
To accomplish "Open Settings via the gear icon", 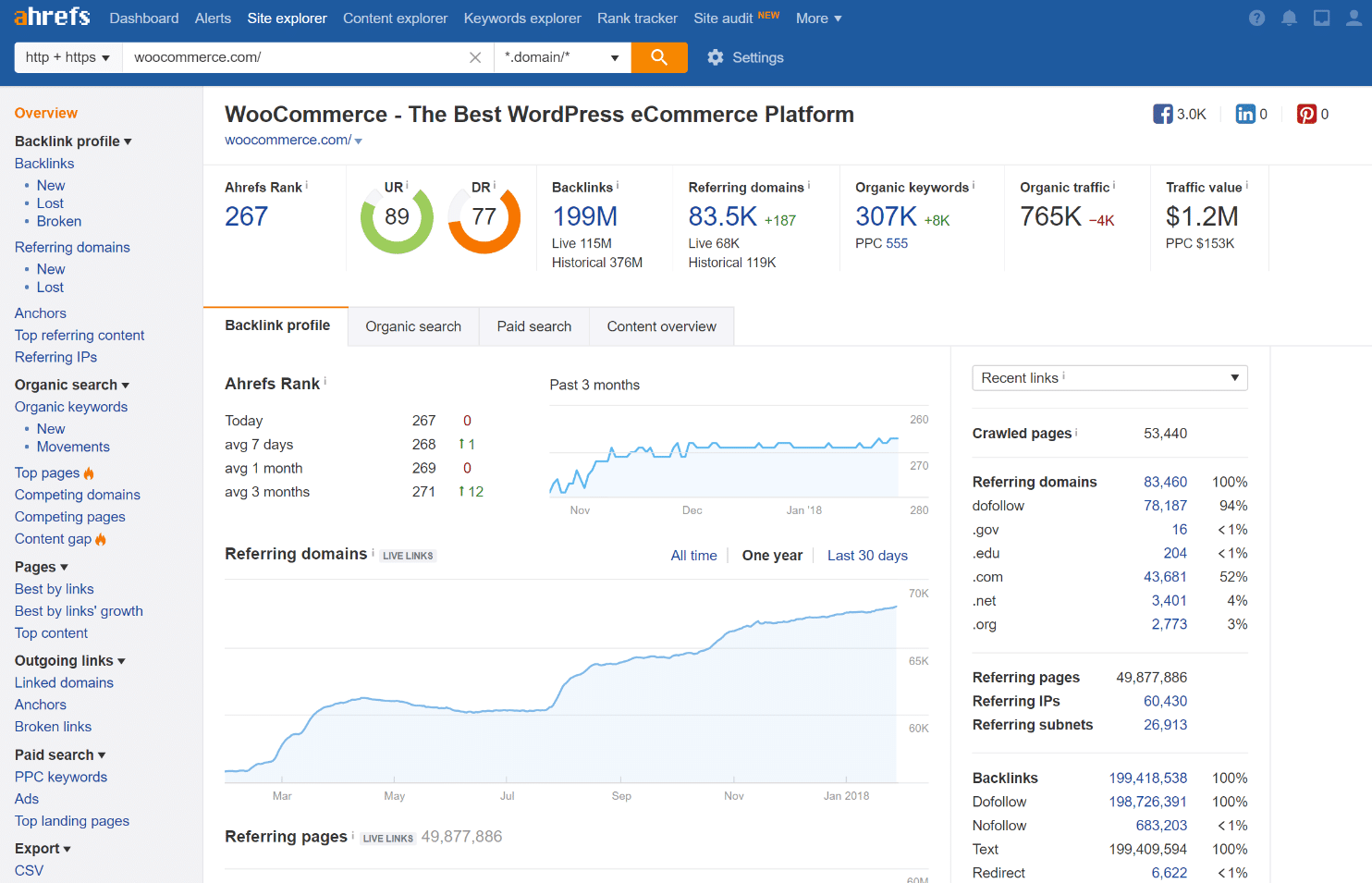I will (716, 56).
